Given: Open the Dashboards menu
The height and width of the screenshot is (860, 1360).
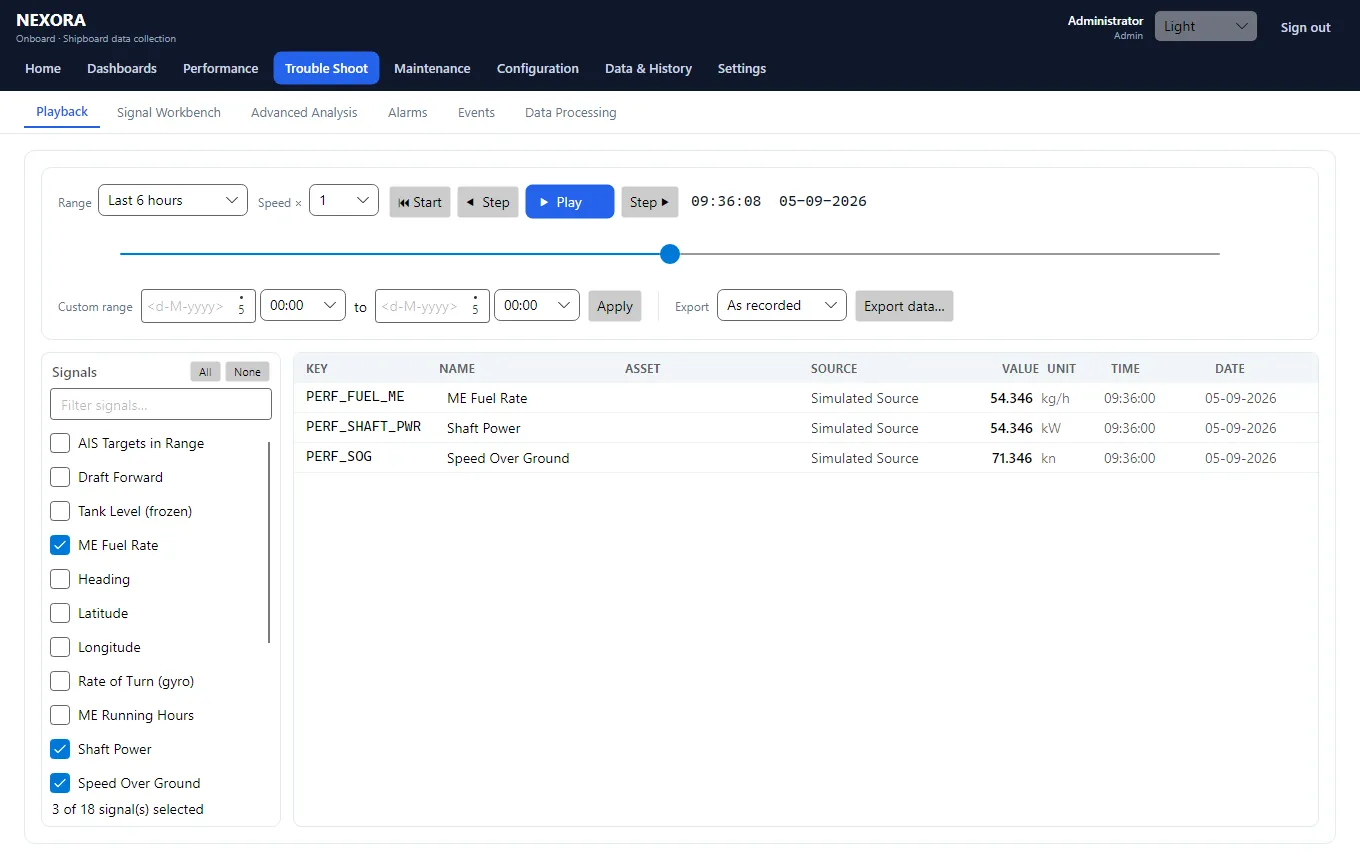Looking at the screenshot, I should pyautogui.click(x=122, y=68).
